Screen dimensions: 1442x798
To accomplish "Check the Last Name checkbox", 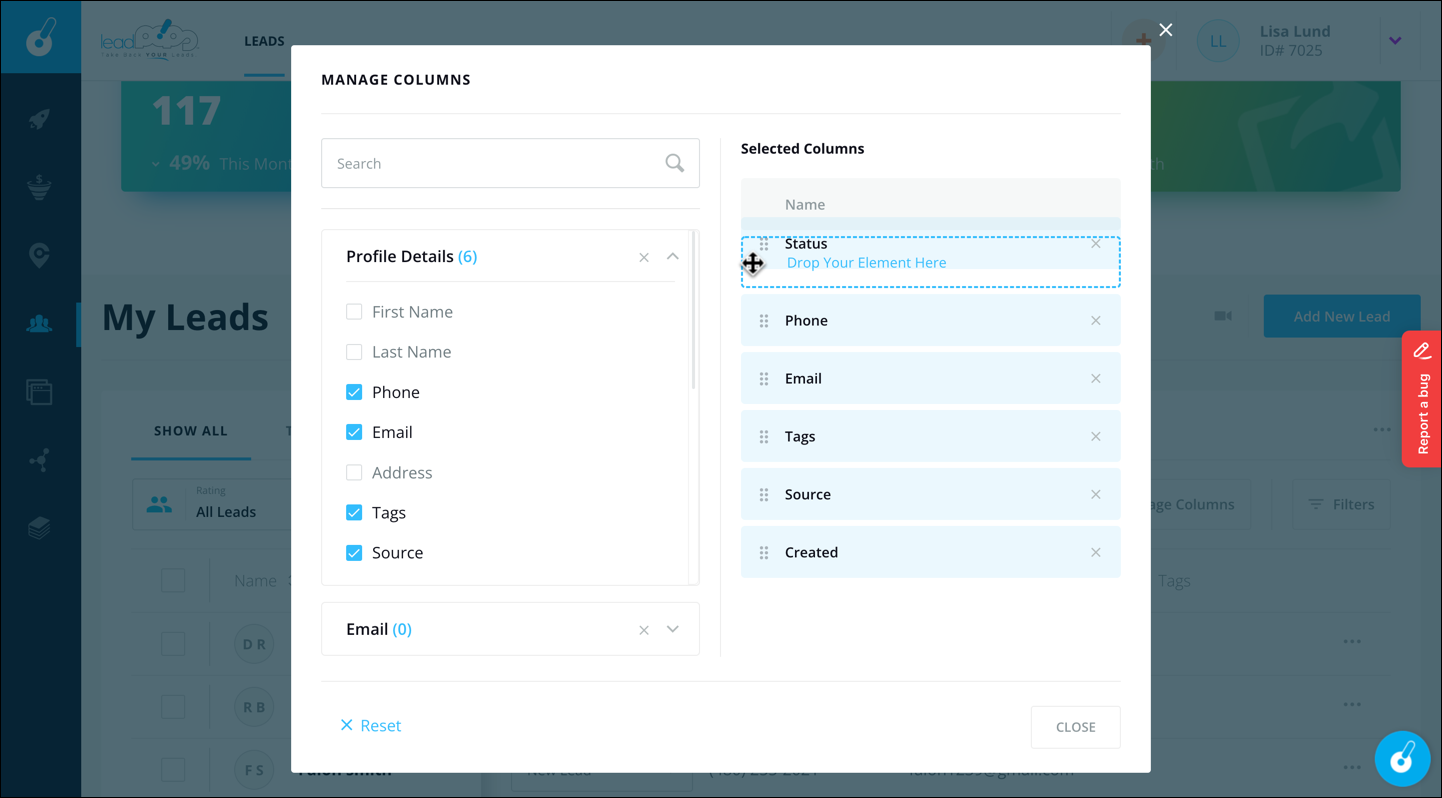I will (354, 352).
